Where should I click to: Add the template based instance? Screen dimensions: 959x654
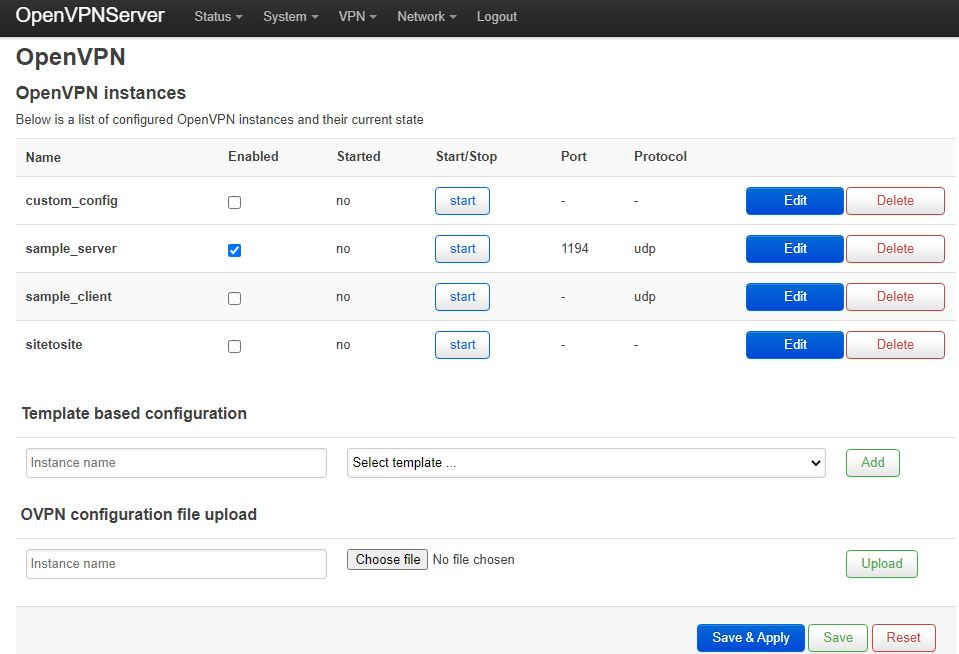click(x=873, y=463)
